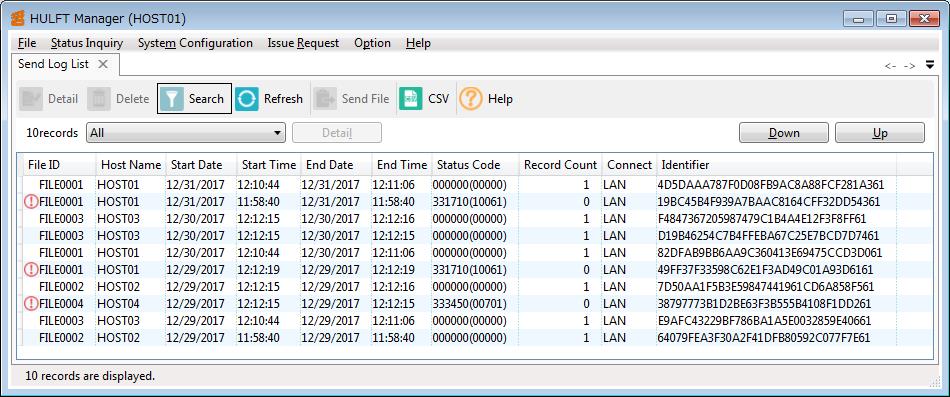Click error icon on FILE0004 row
The image size is (950, 397).
[x=31, y=304]
